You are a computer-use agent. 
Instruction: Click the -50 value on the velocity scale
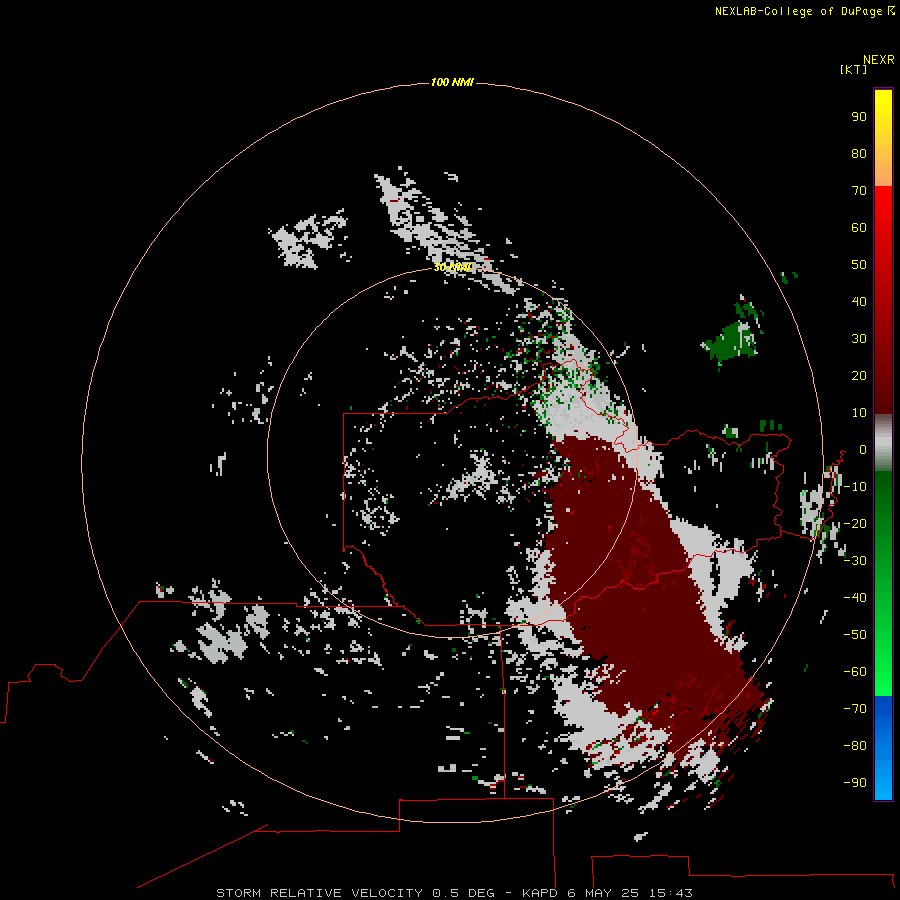click(x=855, y=635)
